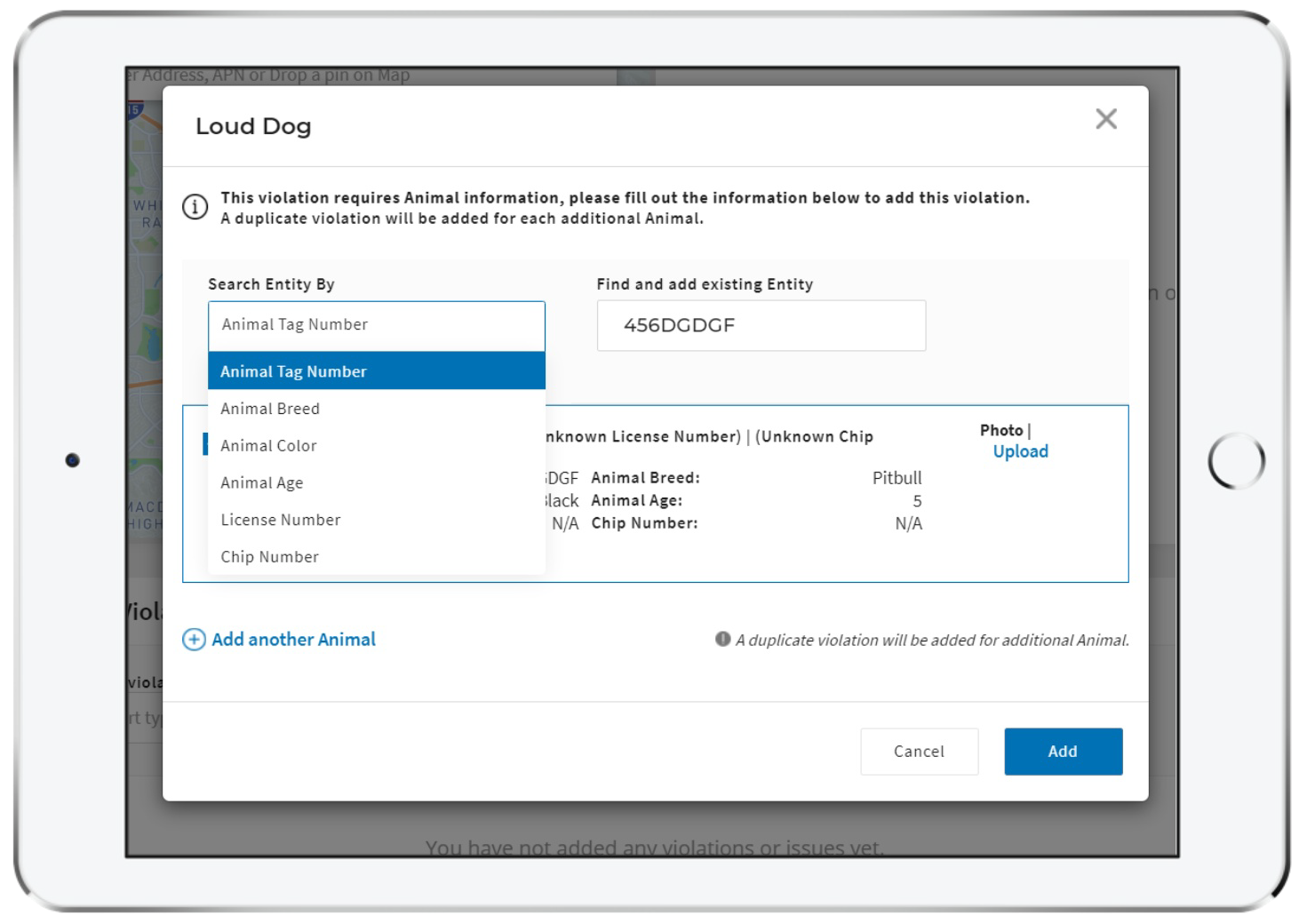The width and height of the screenshot is (1307, 924).
Task: Click the warning icon near duplicate note
Action: [x=723, y=639]
